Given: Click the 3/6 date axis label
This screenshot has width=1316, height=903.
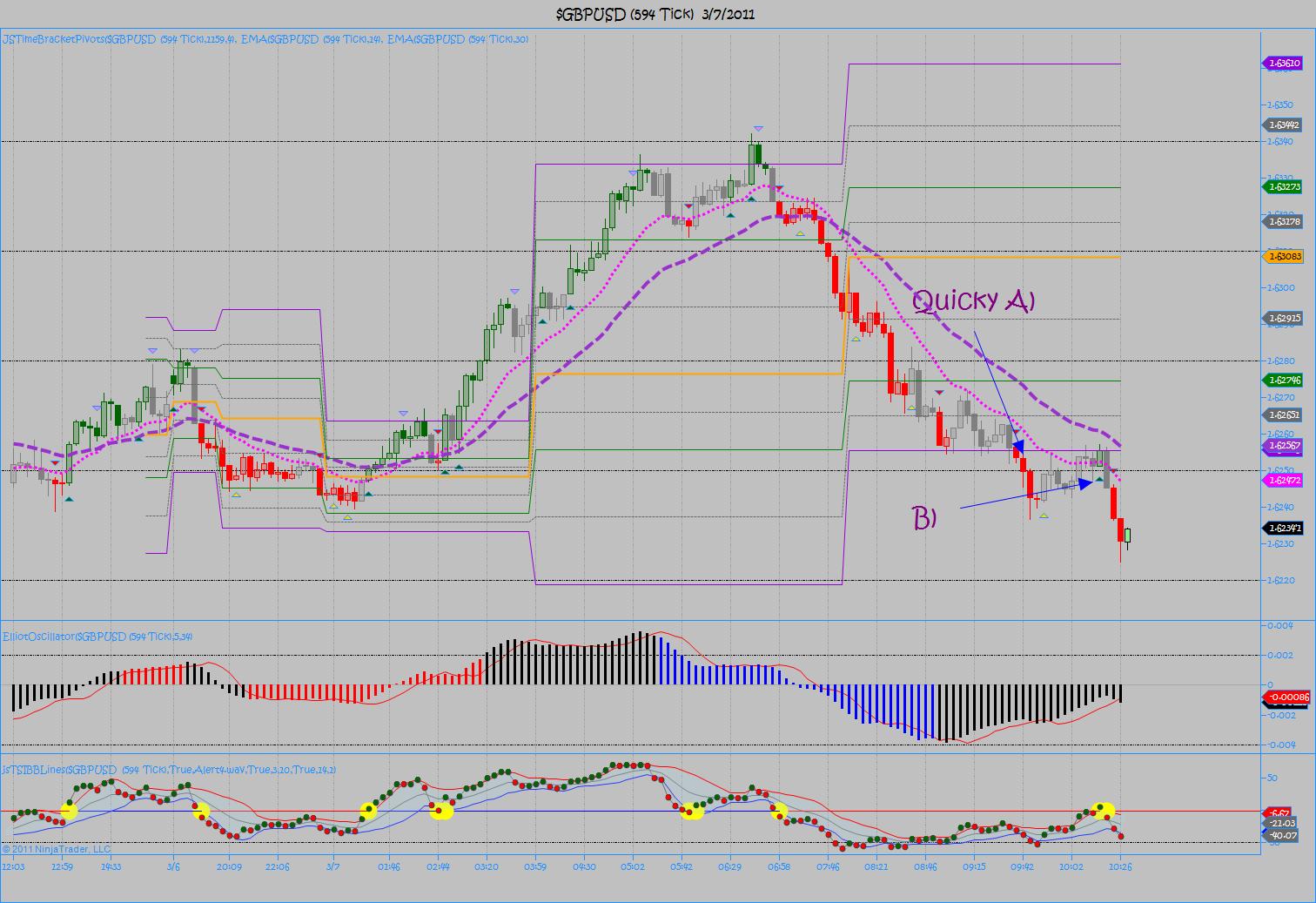Looking at the screenshot, I should click(173, 866).
